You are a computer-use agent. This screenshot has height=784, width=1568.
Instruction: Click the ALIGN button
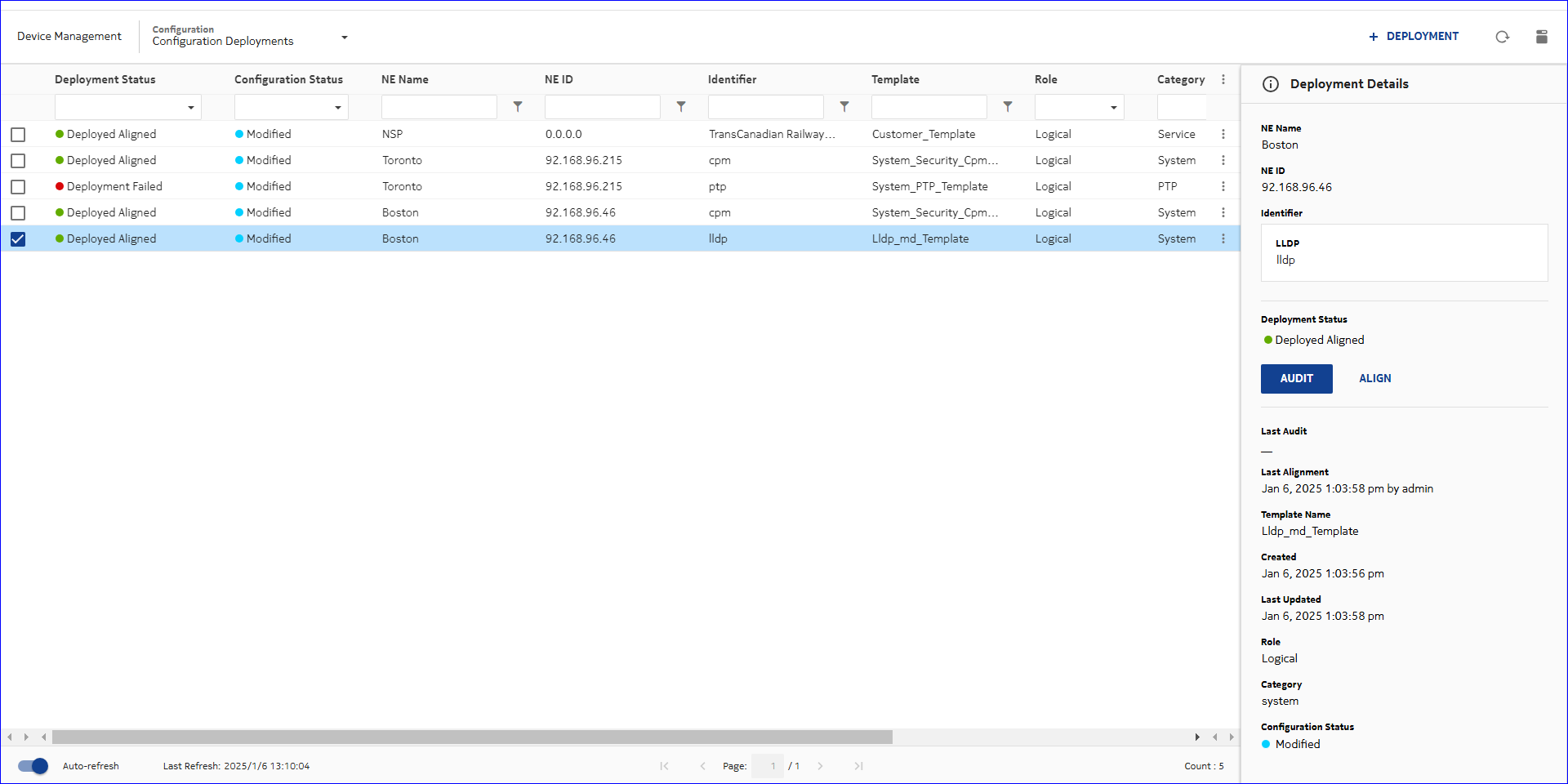click(x=1374, y=379)
